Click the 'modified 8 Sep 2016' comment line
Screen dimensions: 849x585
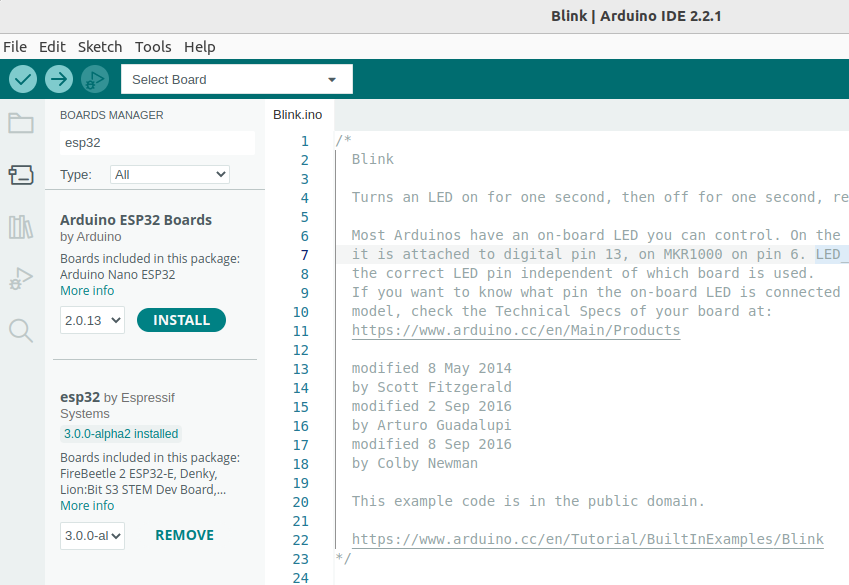point(432,445)
